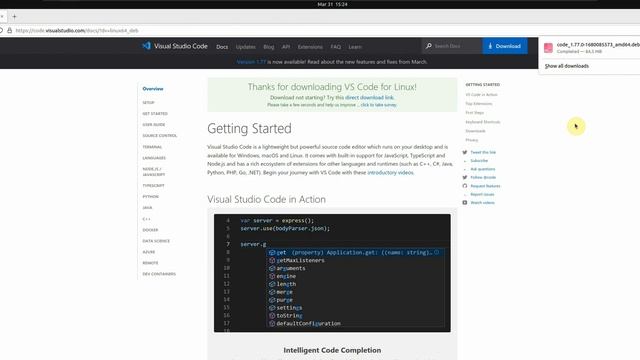
Task: Expand the Azure sidebar section
Action: [149, 252]
